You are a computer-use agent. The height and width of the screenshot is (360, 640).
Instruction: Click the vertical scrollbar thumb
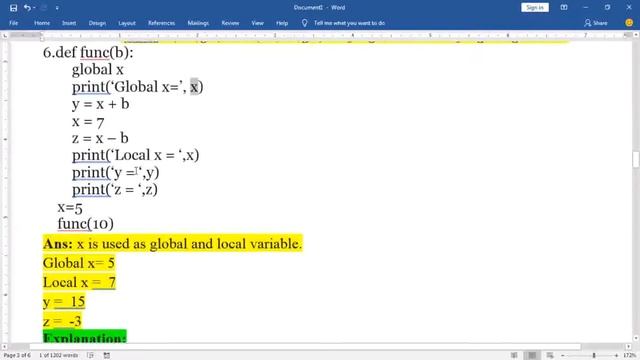(636, 160)
